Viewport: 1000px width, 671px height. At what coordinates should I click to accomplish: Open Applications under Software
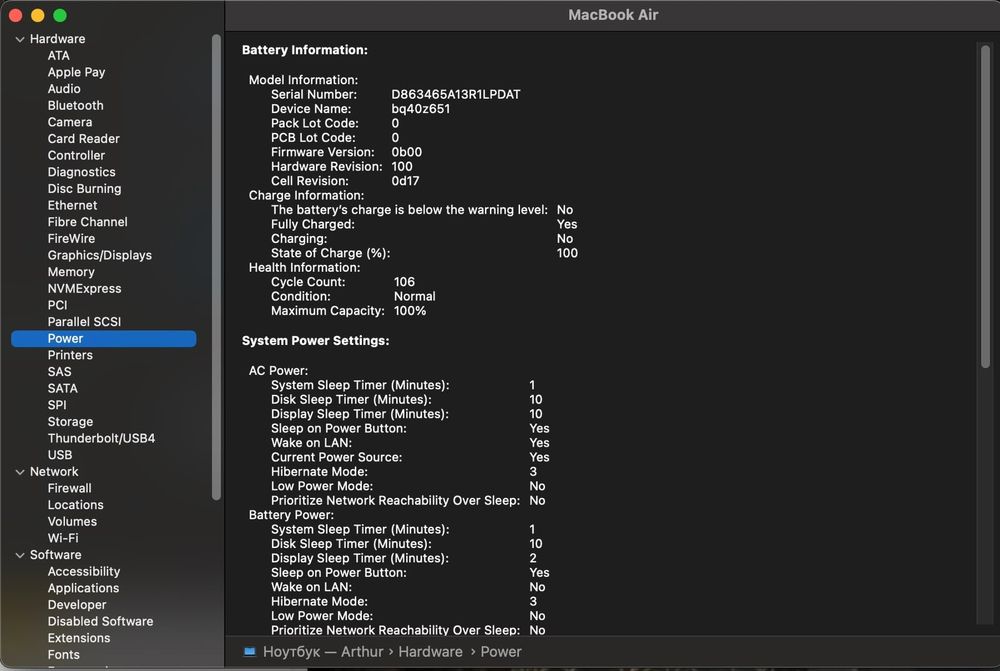pyautogui.click(x=83, y=588)
